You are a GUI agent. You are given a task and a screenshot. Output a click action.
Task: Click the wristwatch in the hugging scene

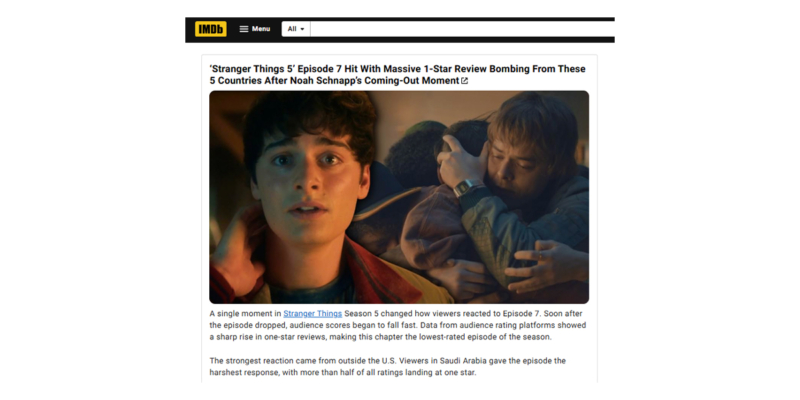point(467,189)
